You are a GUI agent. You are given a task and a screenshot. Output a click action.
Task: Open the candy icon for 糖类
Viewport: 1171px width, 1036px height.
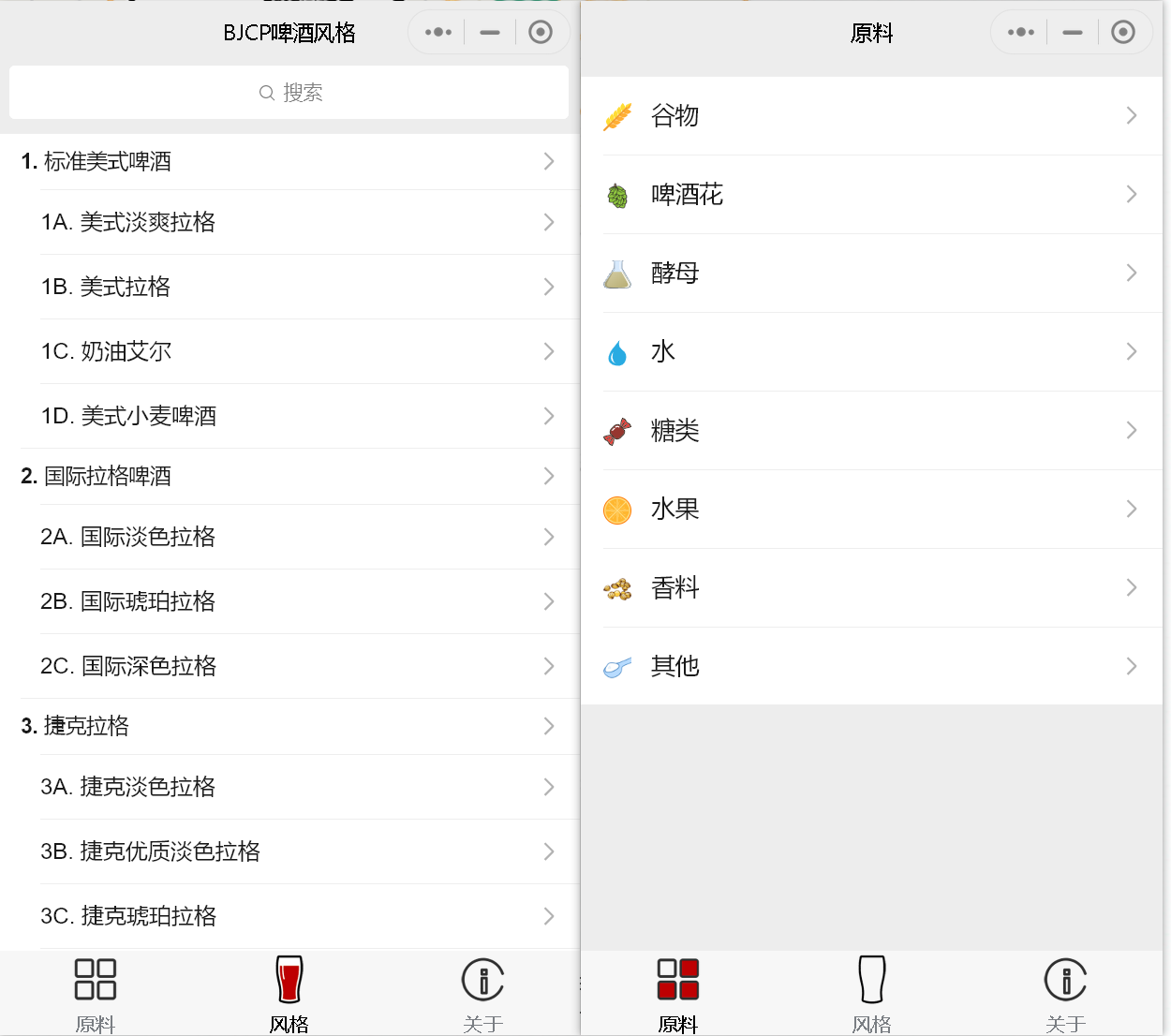pos(617,431)
